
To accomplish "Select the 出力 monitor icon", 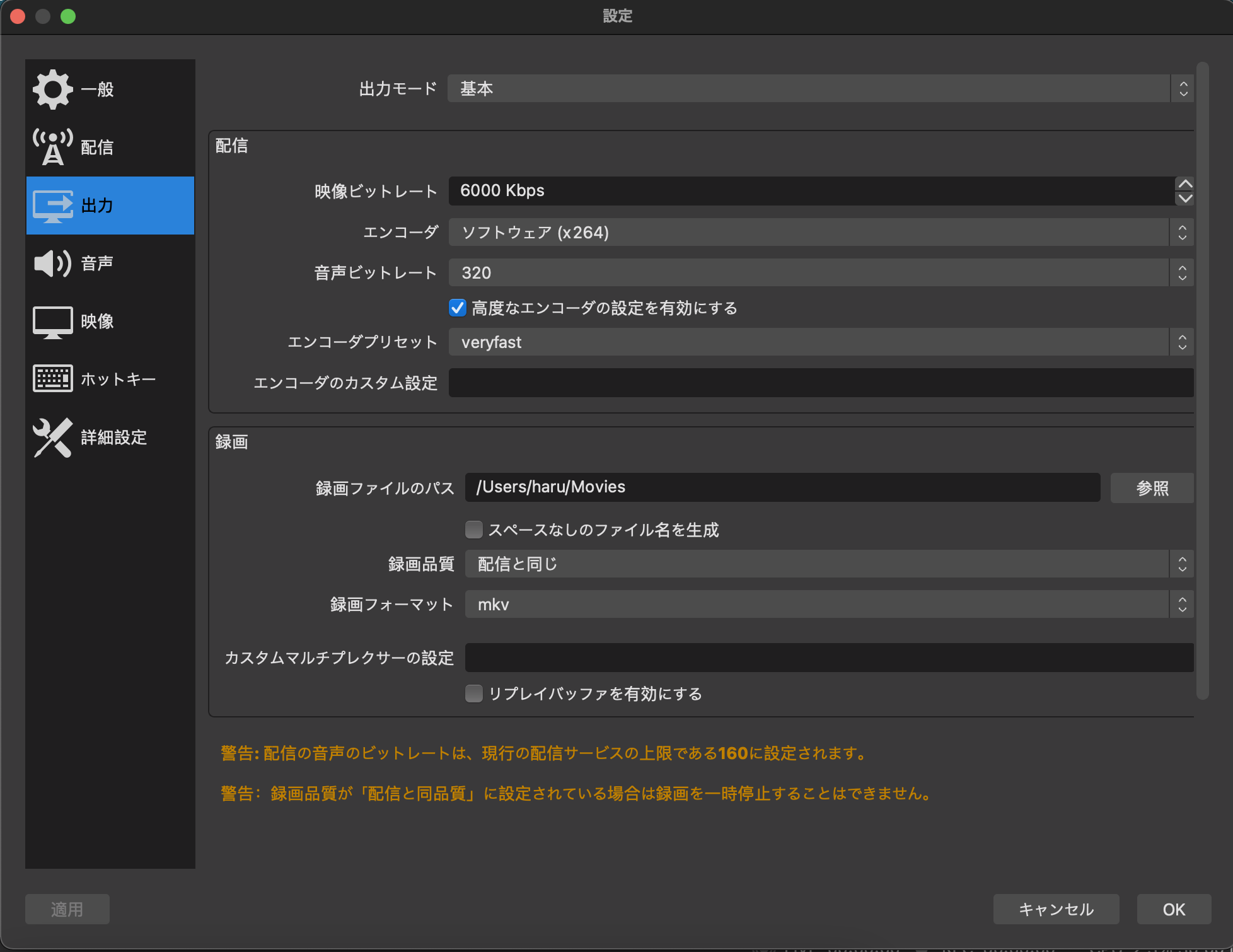I will (54, 206).
